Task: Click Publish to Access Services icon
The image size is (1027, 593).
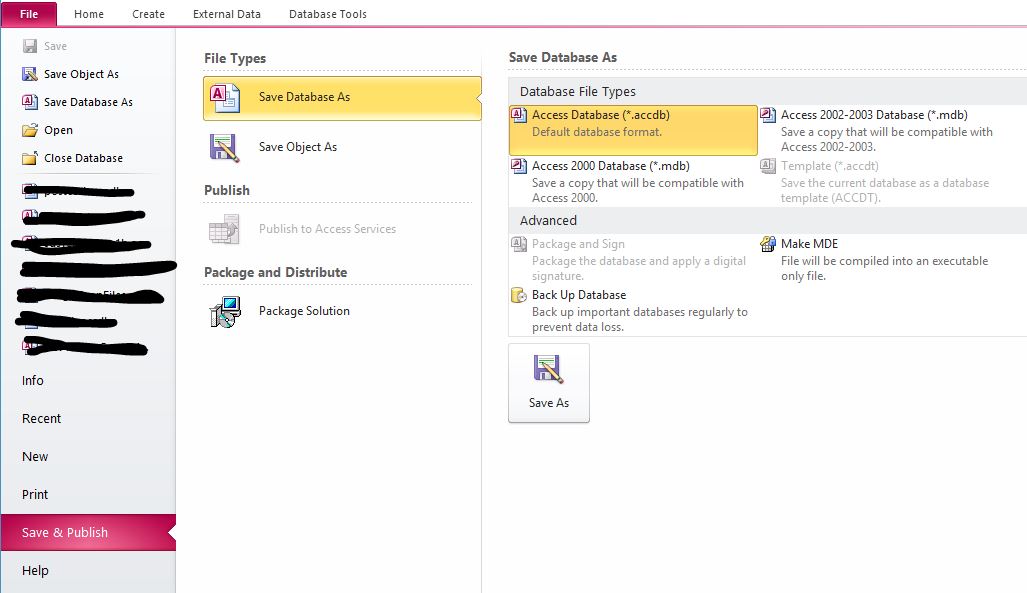Action: [224, 229]
